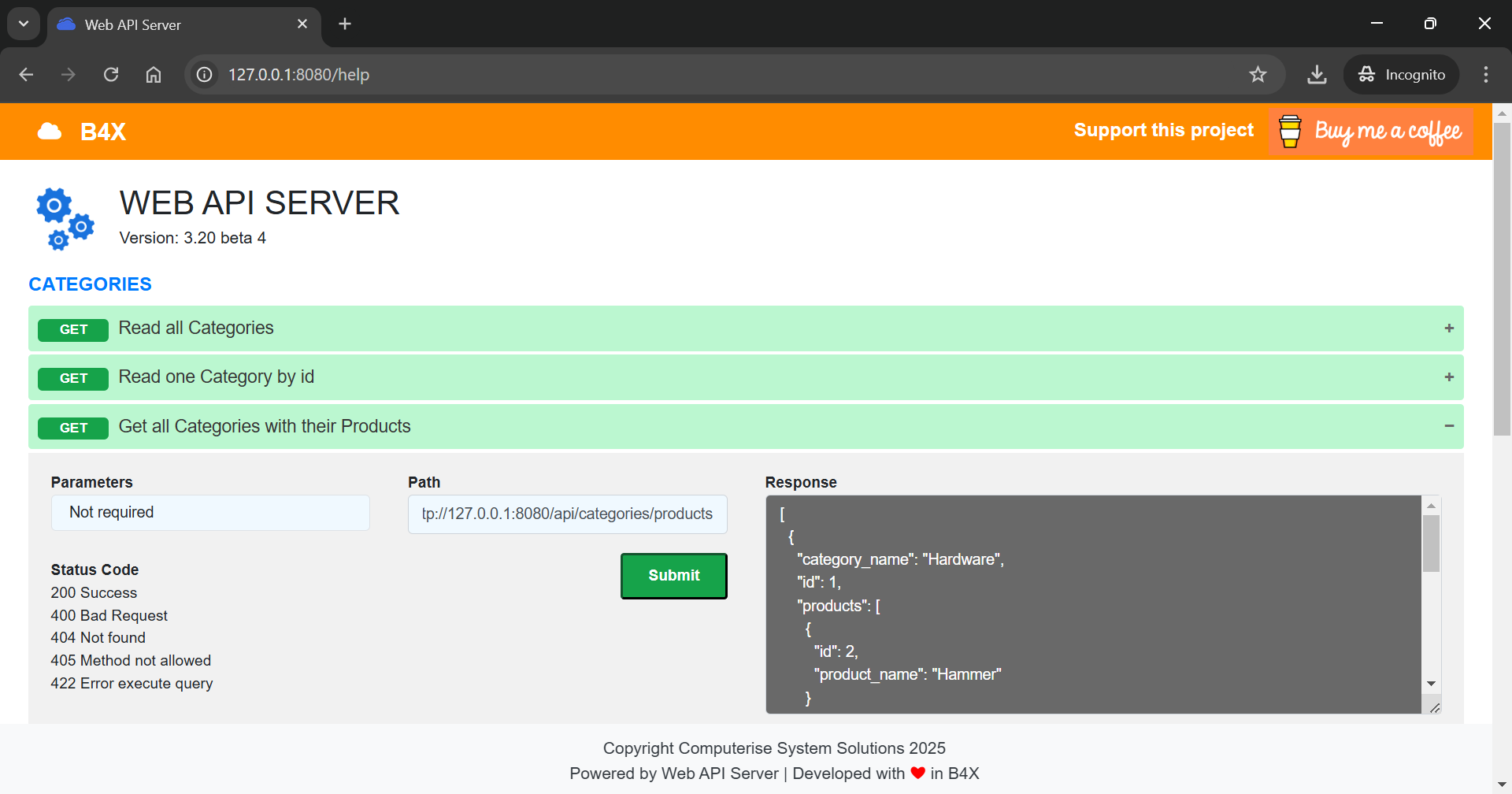Click the Incognito badge in the toolbar
Screen dimensions: 1512x794
click(x=1402, y=74)
